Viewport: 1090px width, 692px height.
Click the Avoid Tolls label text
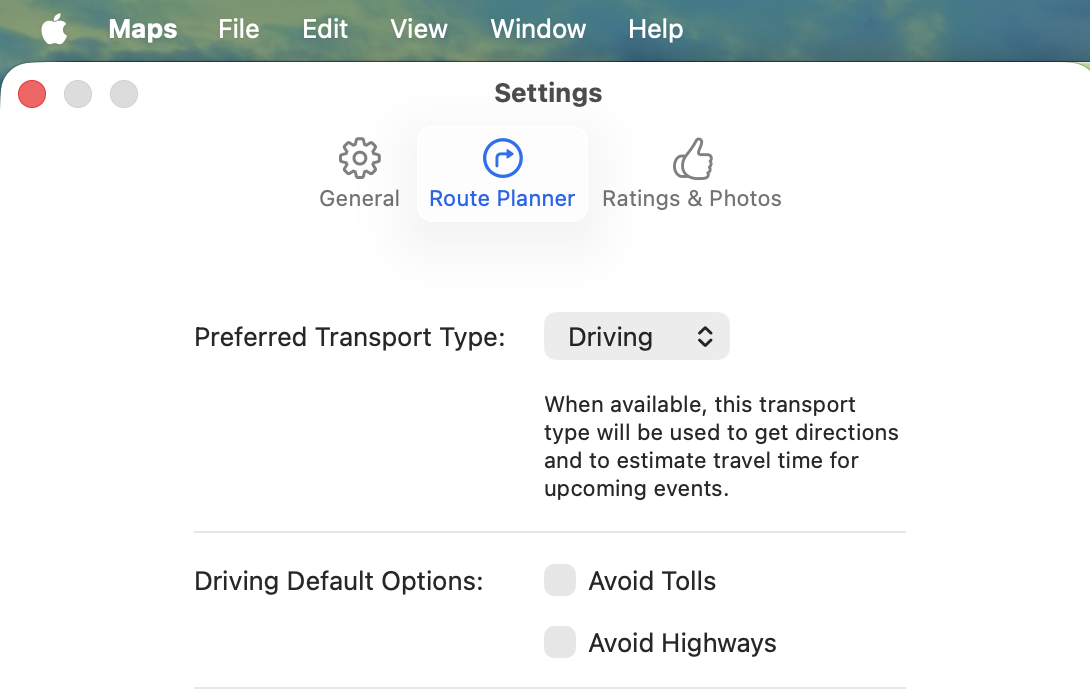point(652,581)
